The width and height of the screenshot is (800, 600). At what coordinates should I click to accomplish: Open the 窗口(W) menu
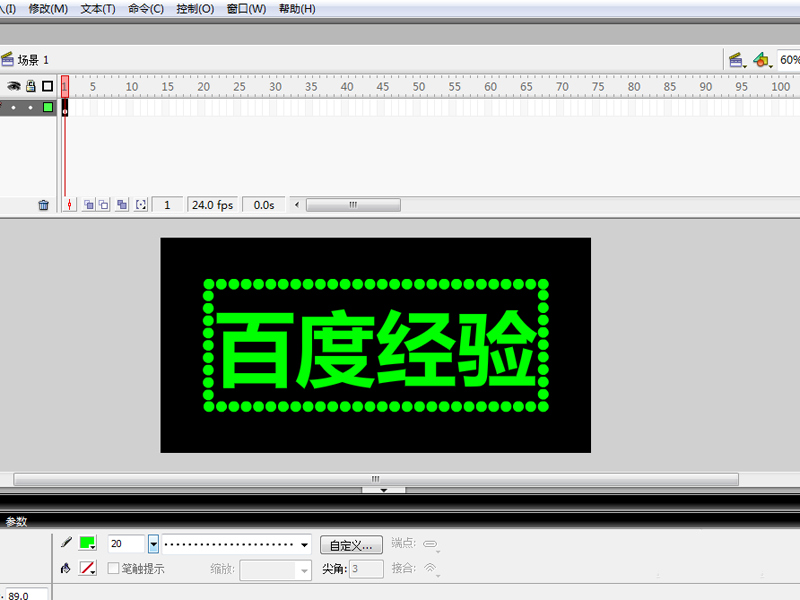point(246,9)
